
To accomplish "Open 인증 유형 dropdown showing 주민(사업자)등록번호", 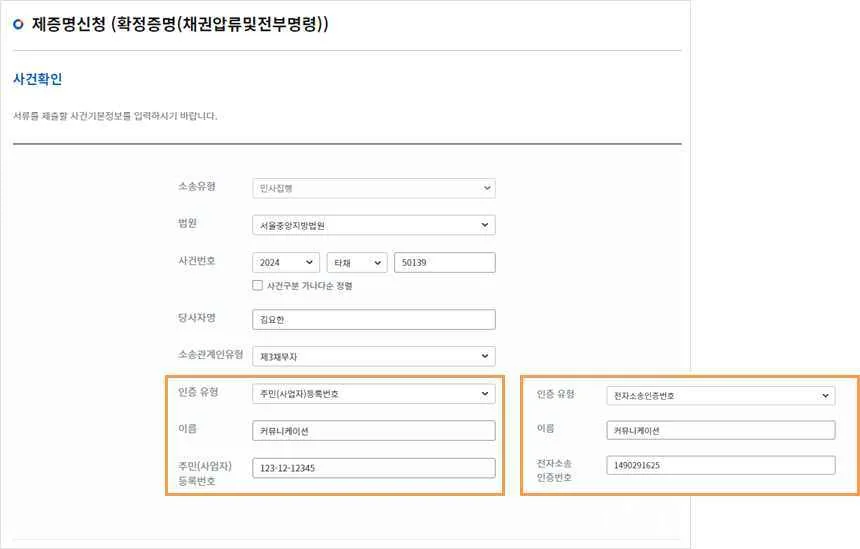I will point(374,394).
